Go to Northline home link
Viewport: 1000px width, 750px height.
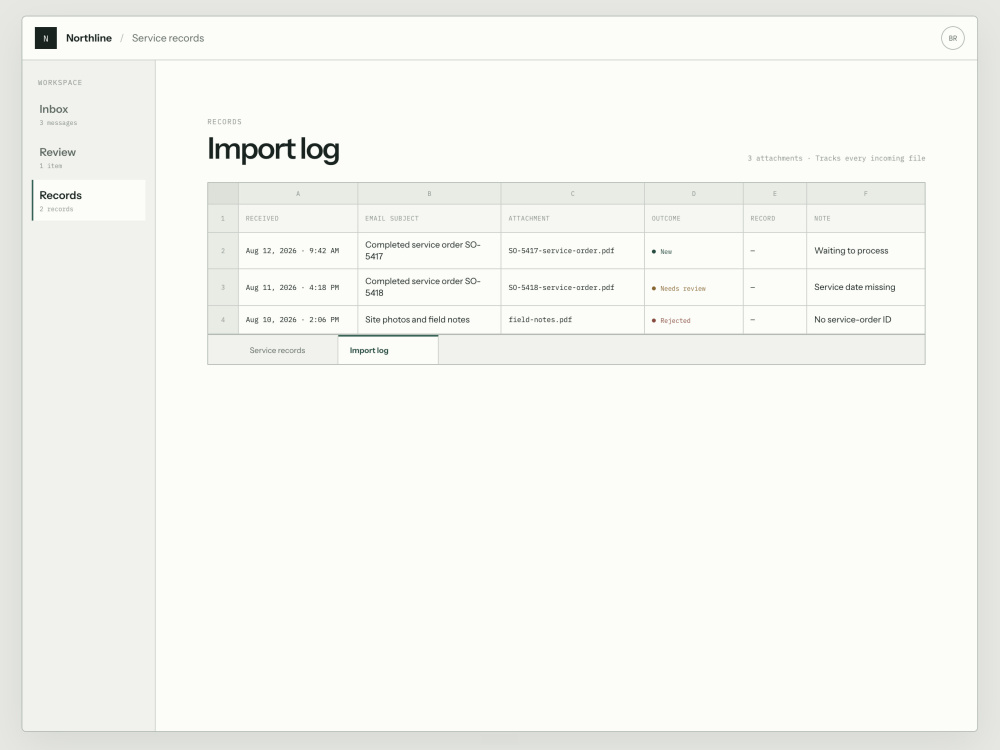pos(89,38)
